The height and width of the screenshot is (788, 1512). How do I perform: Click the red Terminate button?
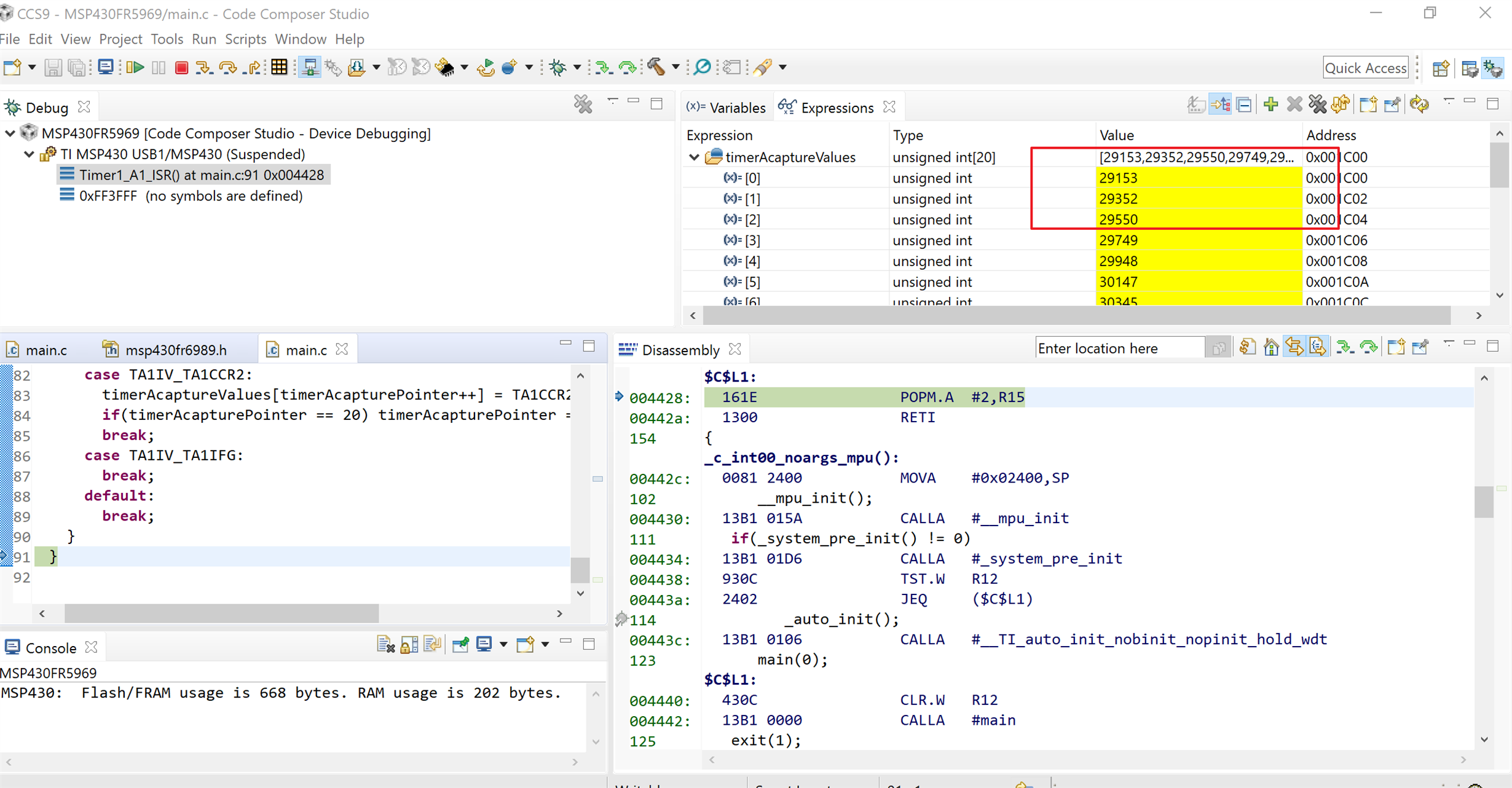click(x=181, y=67)
